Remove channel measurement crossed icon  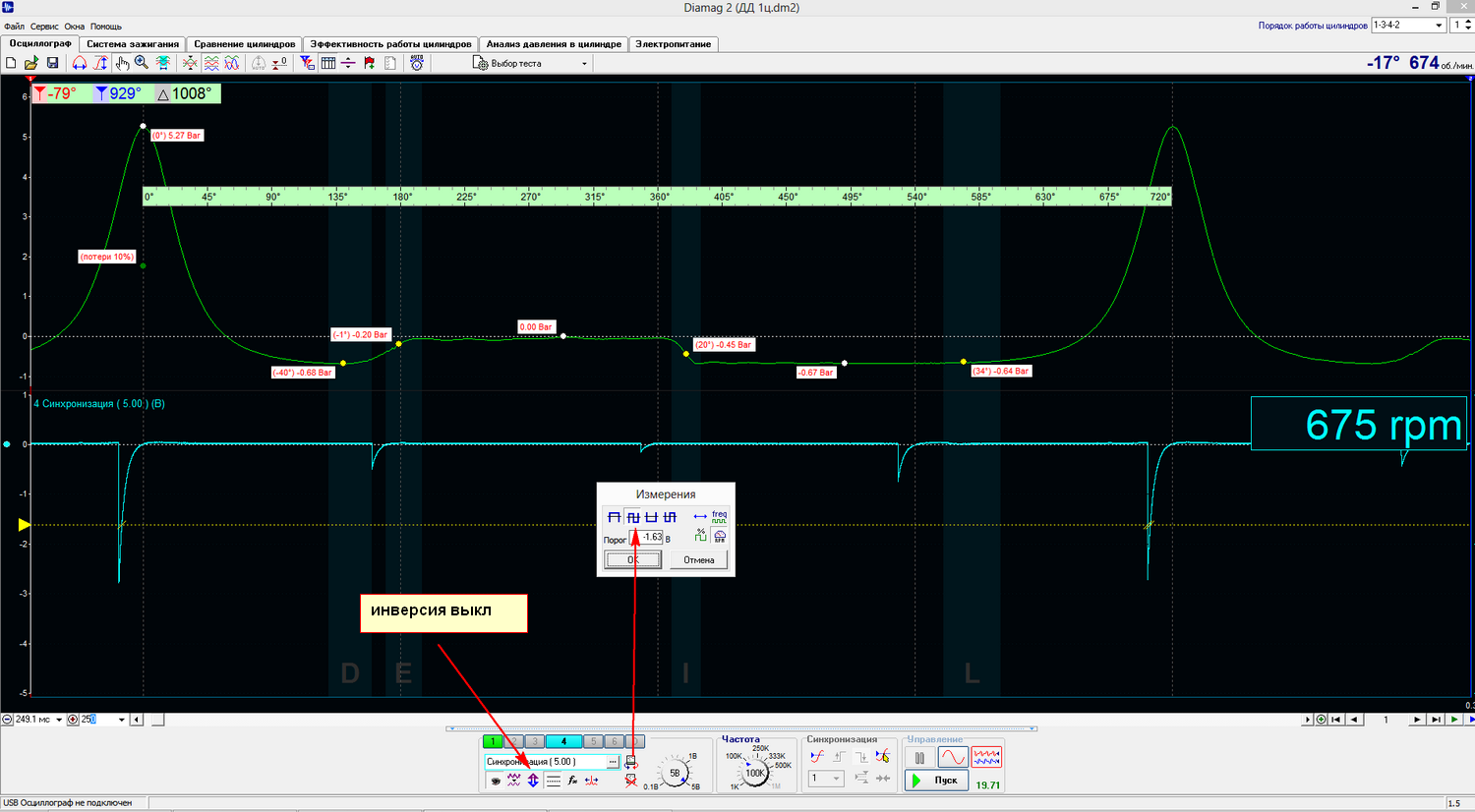pyautogui.click(x=630, y=781)
